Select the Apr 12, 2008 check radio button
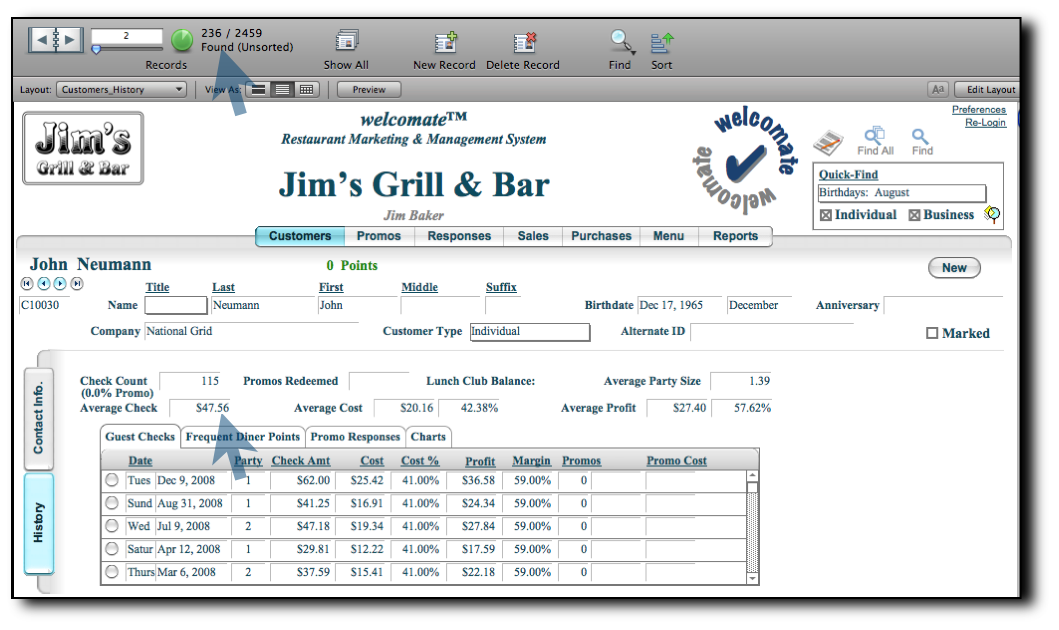Screen dimensions: 1059x630 click(112, 549)
